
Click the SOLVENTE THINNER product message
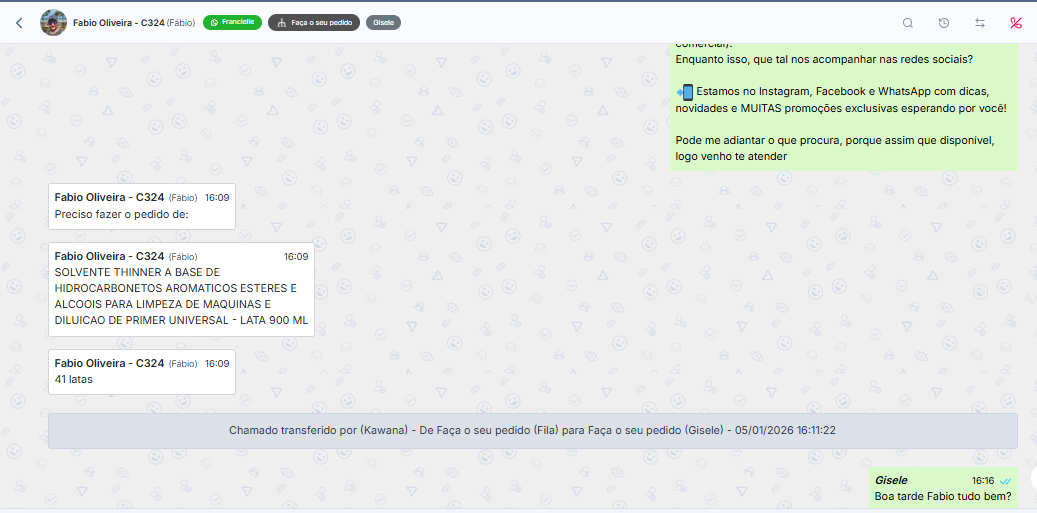[181, 289]
